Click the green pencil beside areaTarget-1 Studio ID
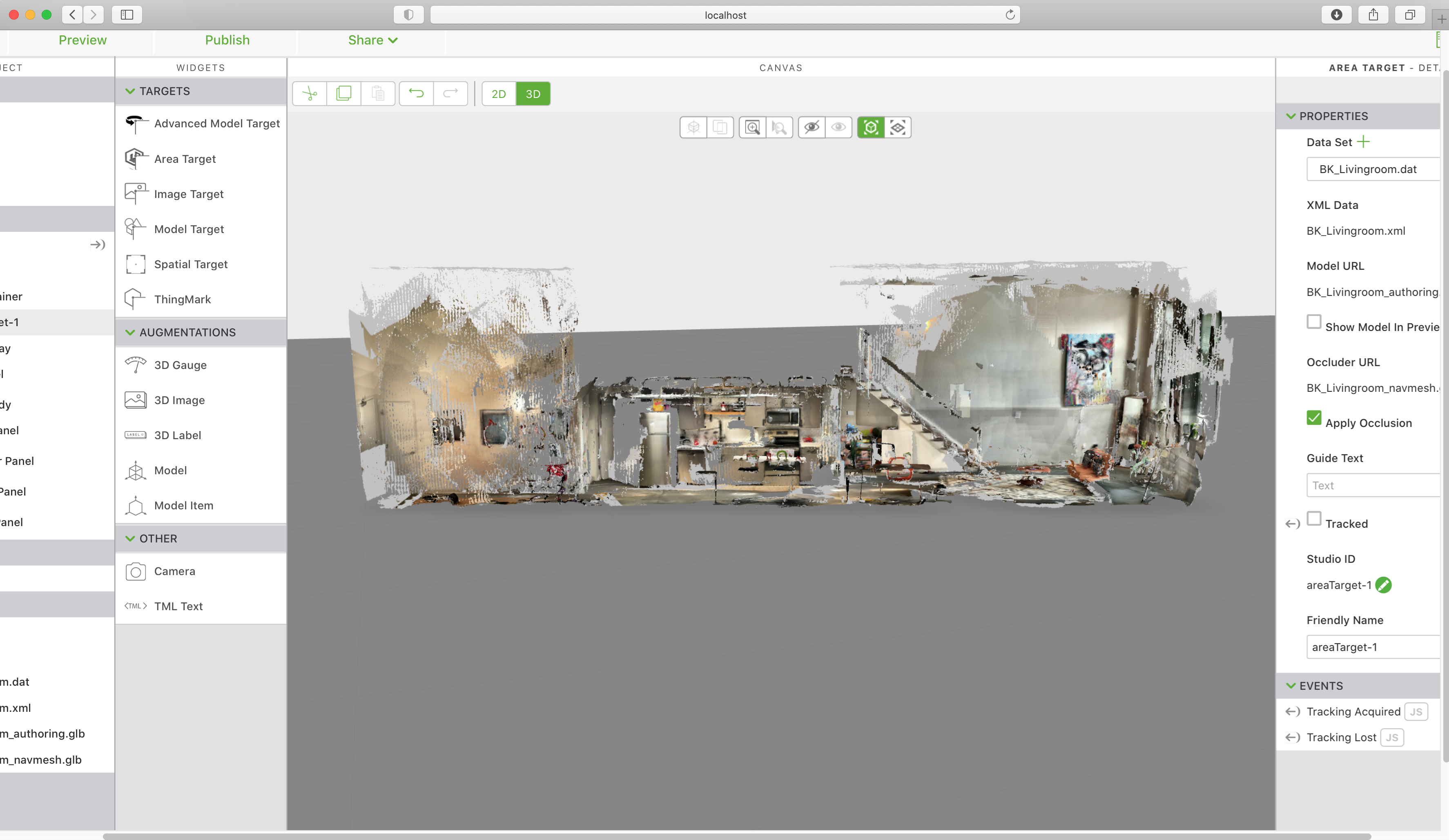Viewport: 1449px width, 840px height. (1383, 585)
